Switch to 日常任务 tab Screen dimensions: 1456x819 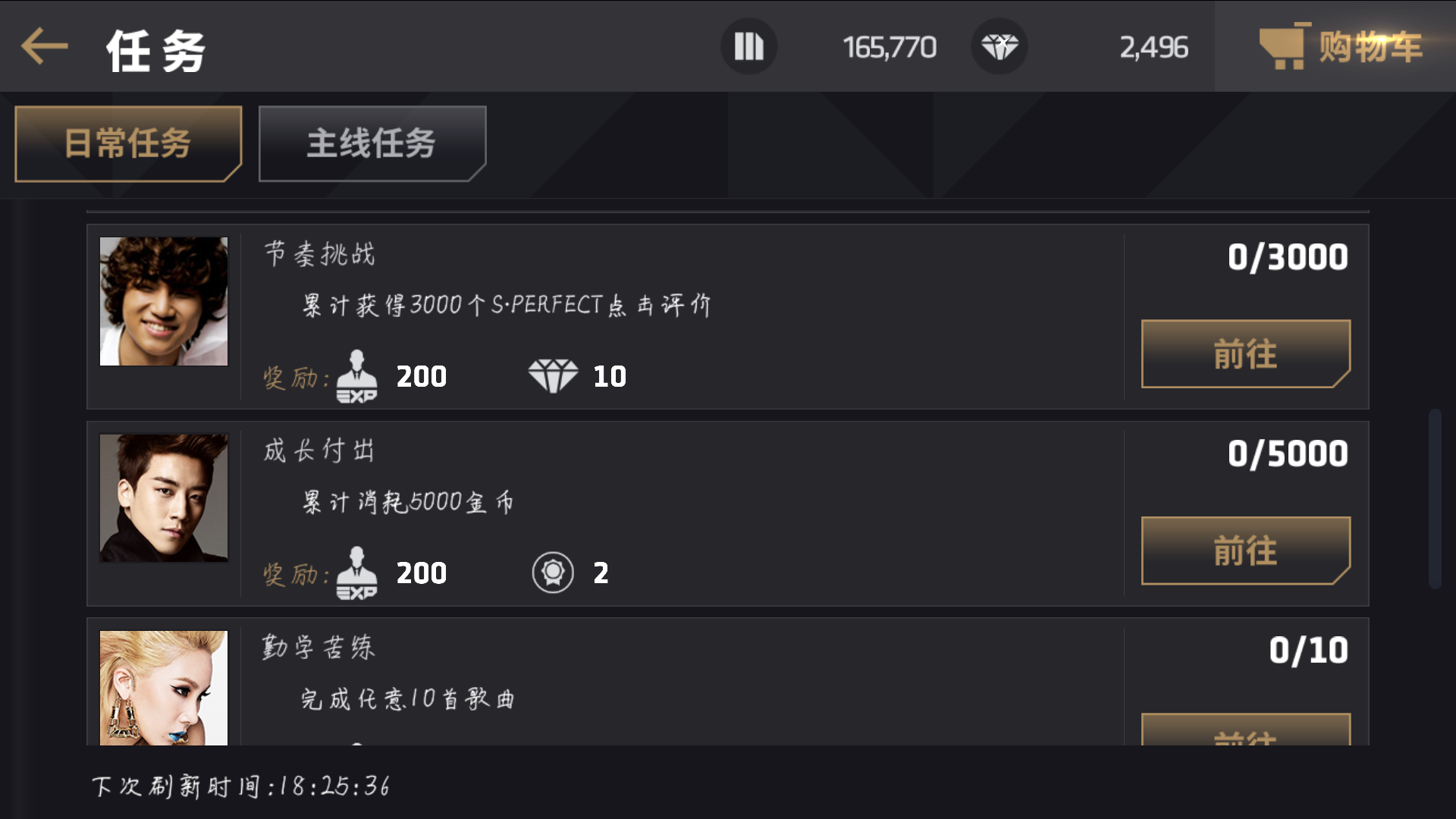(x=128, y=143)
